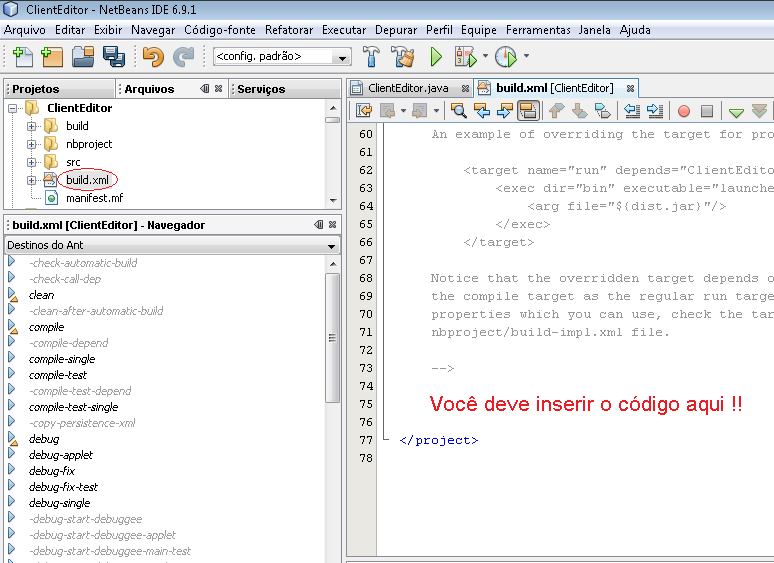
Task: Click the run triangle beside the clean target
Action: click(x=13, y=295)
